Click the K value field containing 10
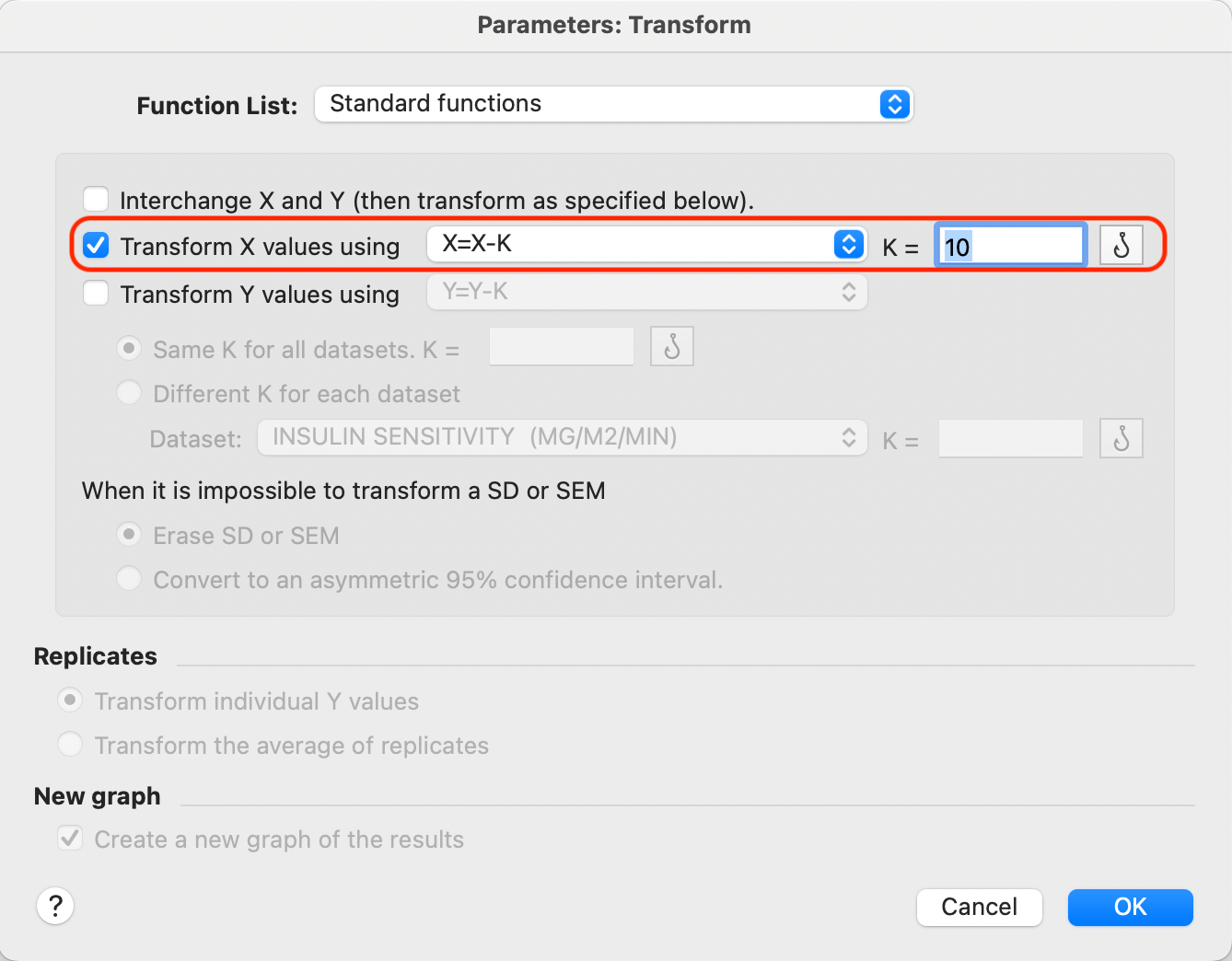Viewport: 1232px width, 961px height. (x=1010, y=246)
